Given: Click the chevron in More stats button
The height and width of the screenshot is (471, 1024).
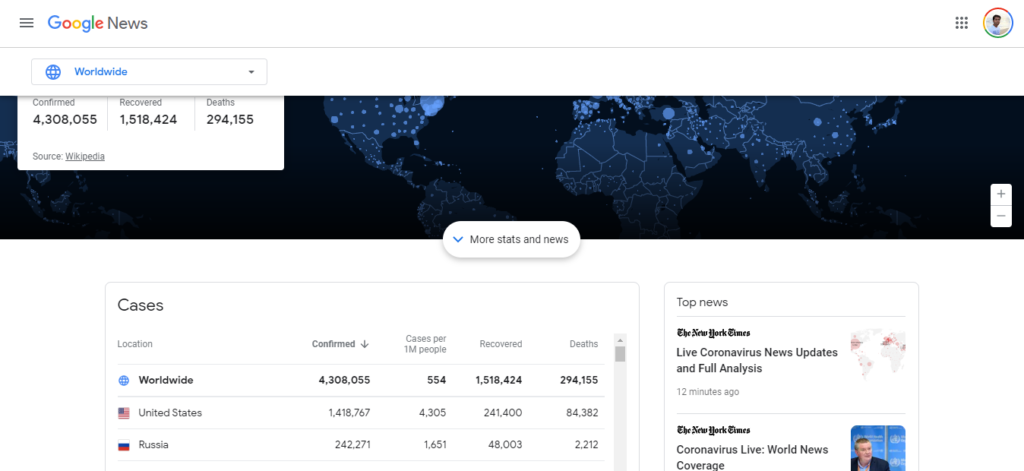Looking at the screenshot, I should click(458, 239).
